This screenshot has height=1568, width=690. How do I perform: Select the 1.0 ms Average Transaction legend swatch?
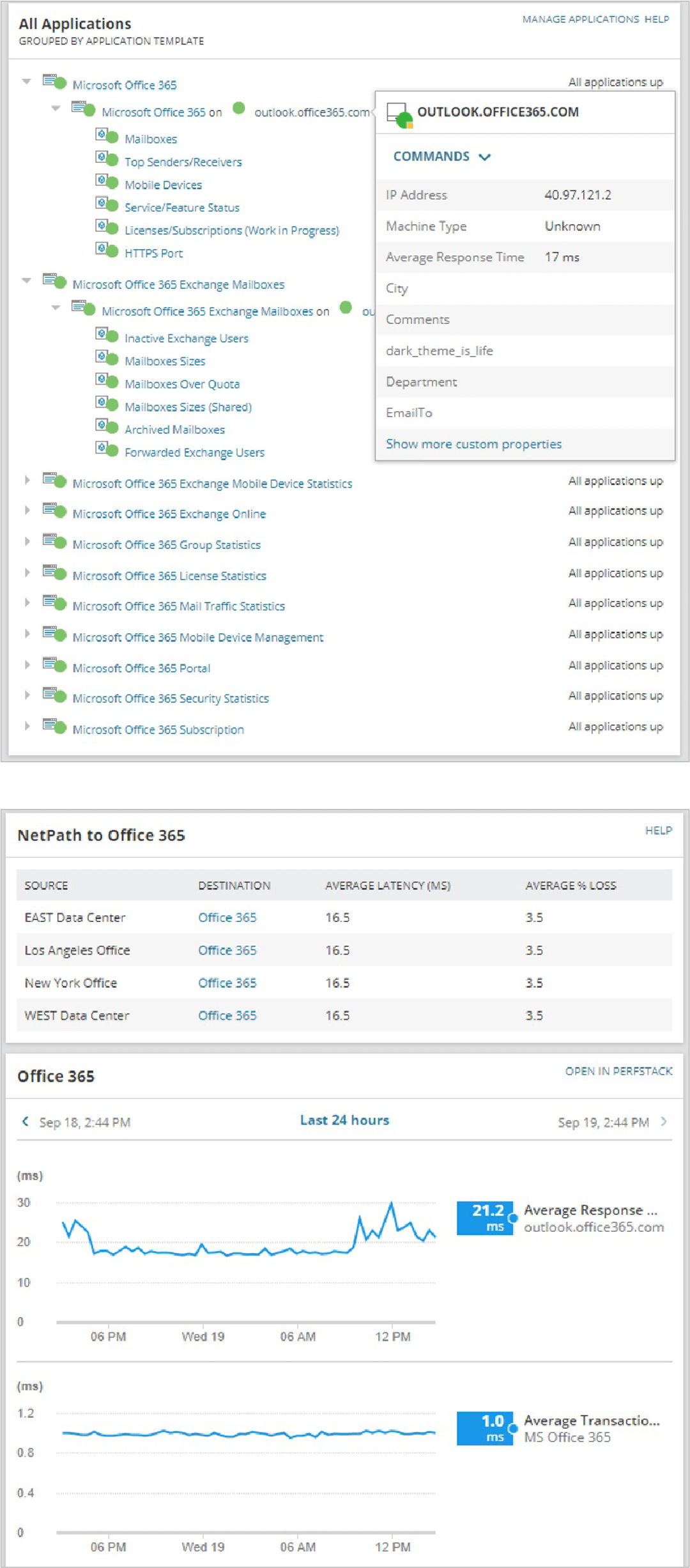[485, 1428]
